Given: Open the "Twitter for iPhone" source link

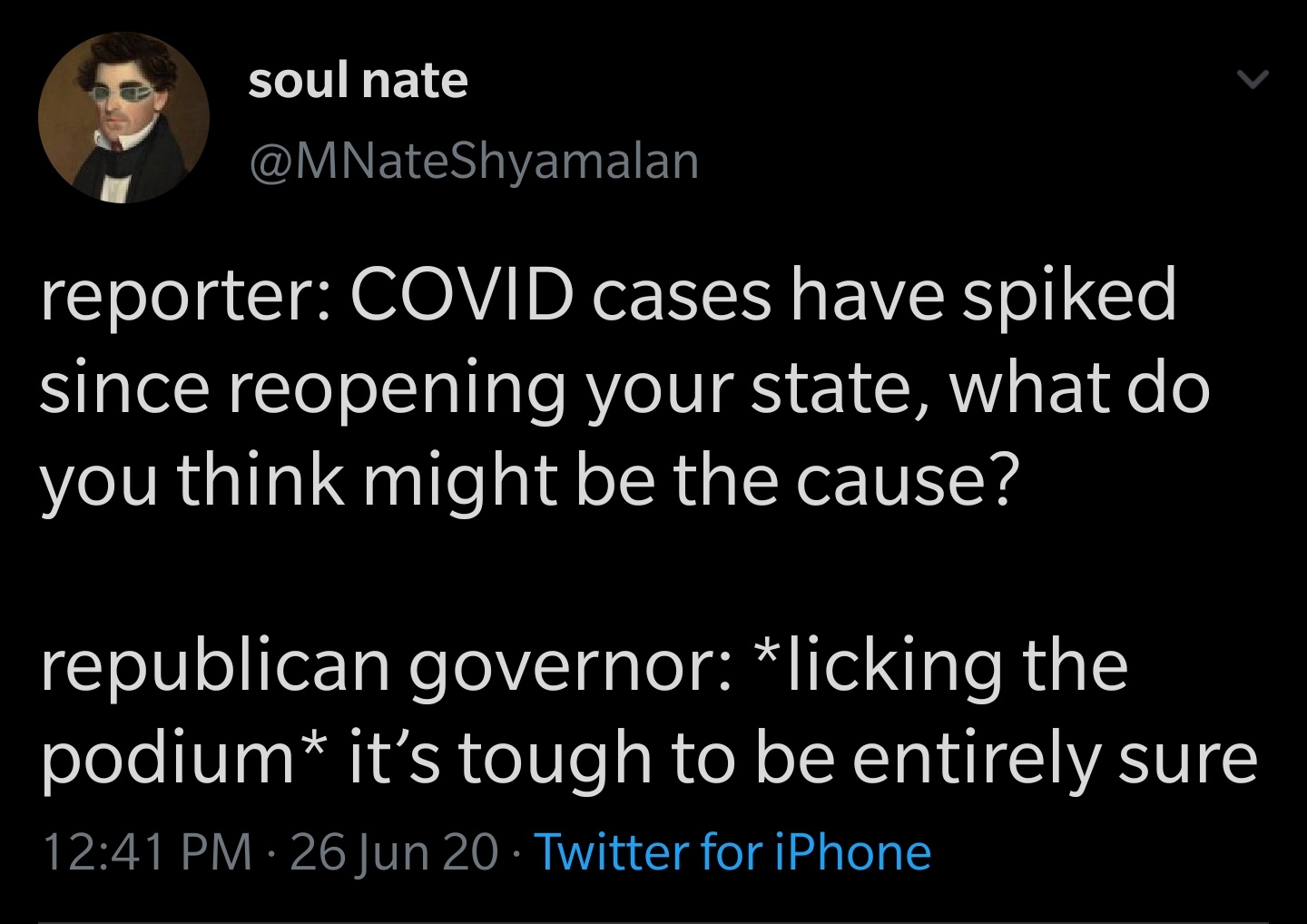Looking at the screenshot, I should tap(732, 852).
